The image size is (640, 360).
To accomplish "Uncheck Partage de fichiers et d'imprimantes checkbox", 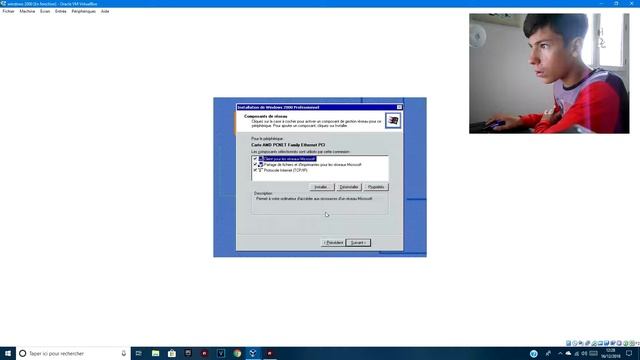I will click(255, 164).
